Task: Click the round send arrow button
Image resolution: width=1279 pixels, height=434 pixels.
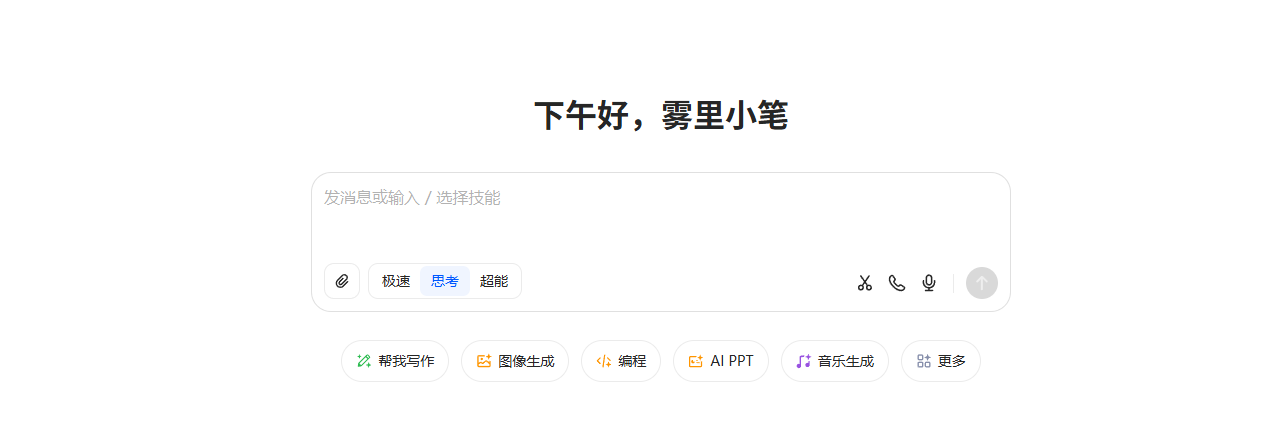Action: [x=982, y=283]
